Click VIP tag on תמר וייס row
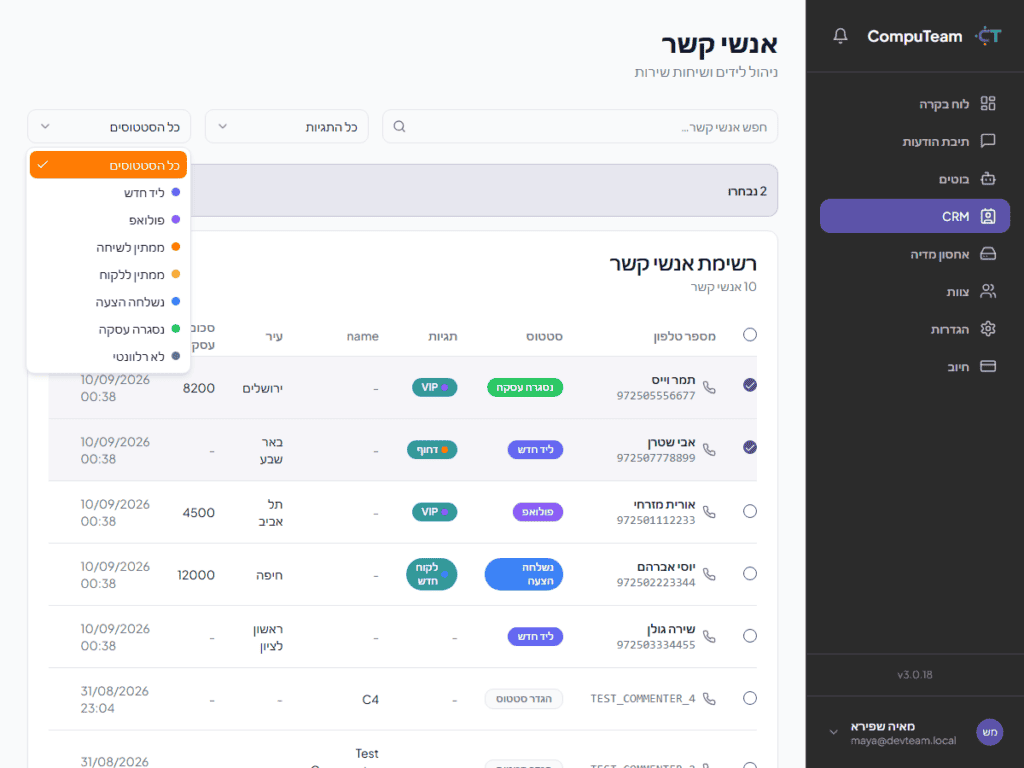 pos(435,387)
